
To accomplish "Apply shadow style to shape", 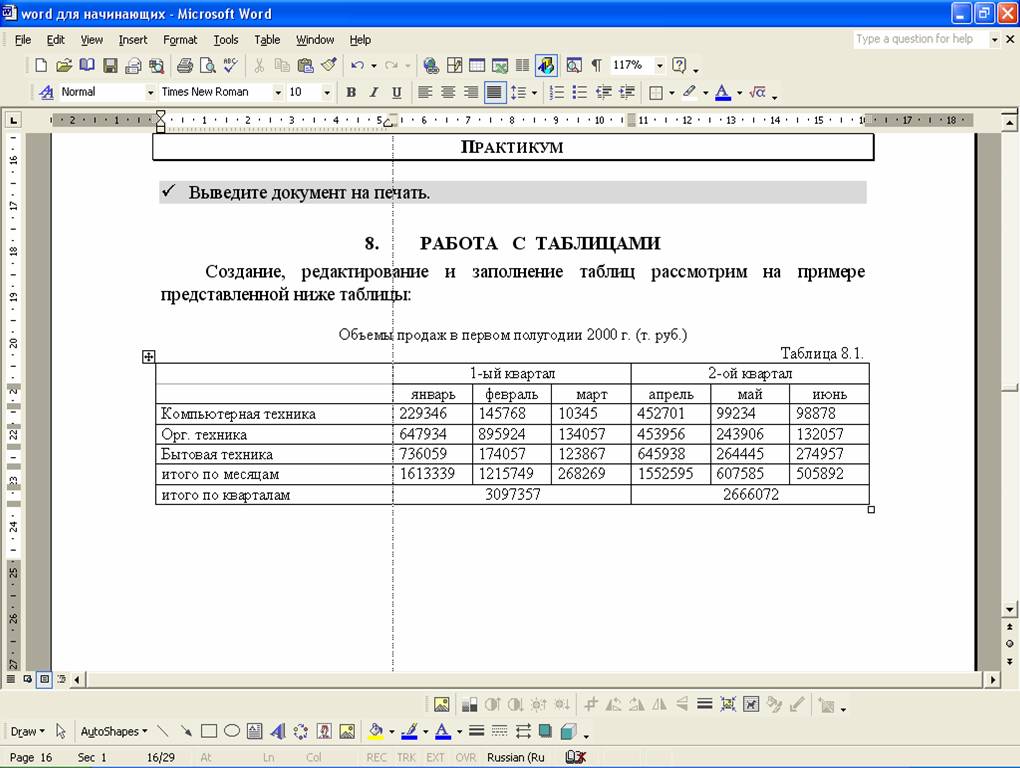I will pyautogui.click(x=546, y=732).
